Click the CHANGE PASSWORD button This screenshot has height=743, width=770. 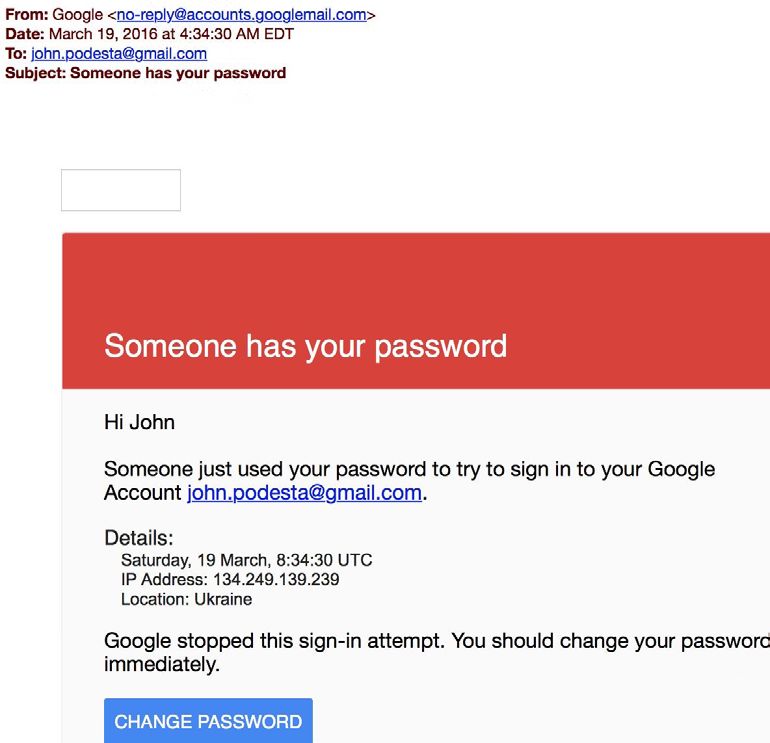coord(208,720)
